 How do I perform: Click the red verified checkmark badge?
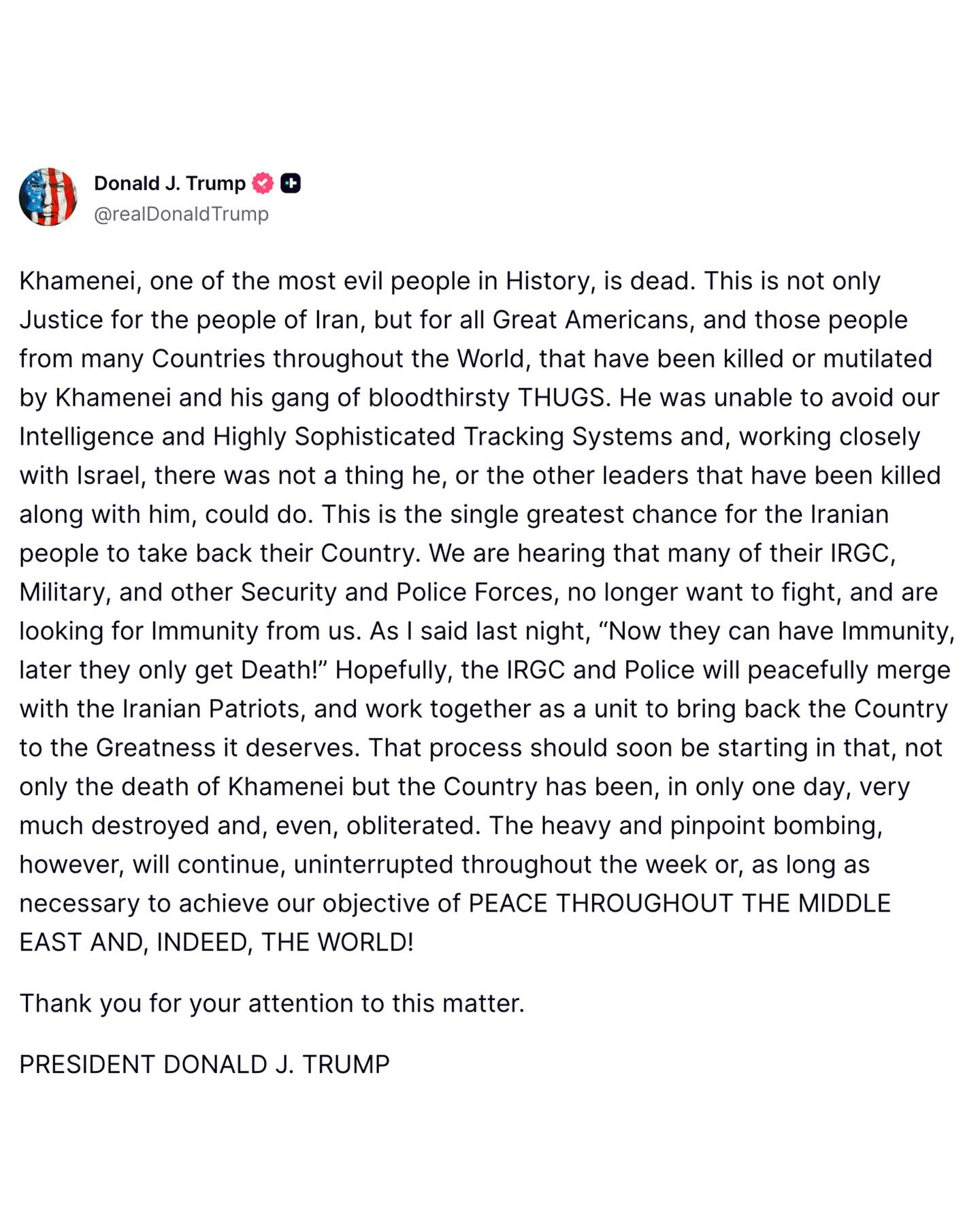(x=263, y=183)
